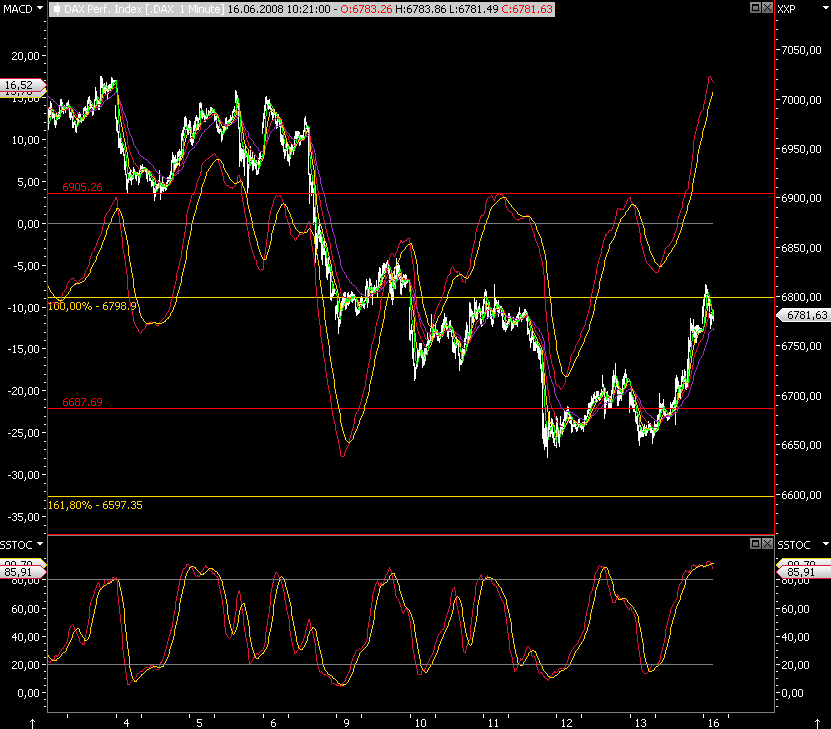The height and width of the screenshot is (729, 831).
Task: Click the O:6783.26 open price text
Action: click(x=366, y=9)
